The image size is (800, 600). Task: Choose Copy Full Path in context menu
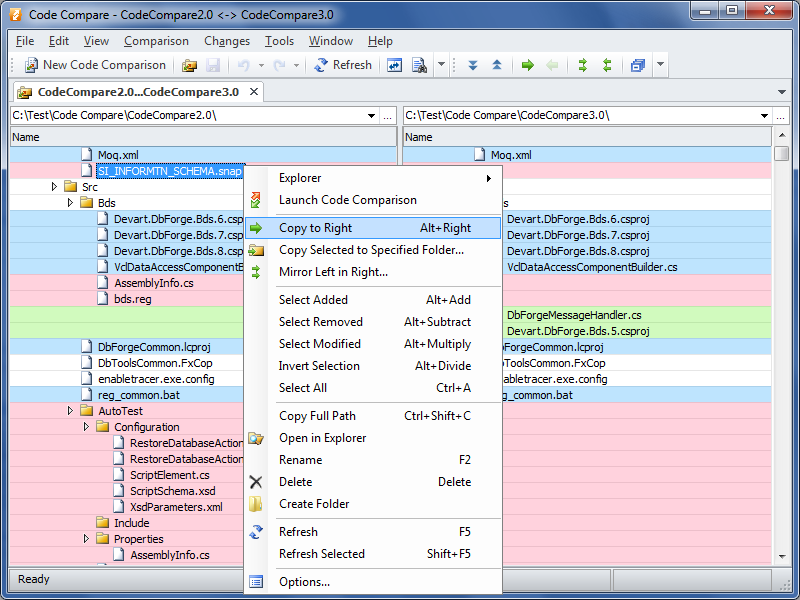(x=373, y=416)
